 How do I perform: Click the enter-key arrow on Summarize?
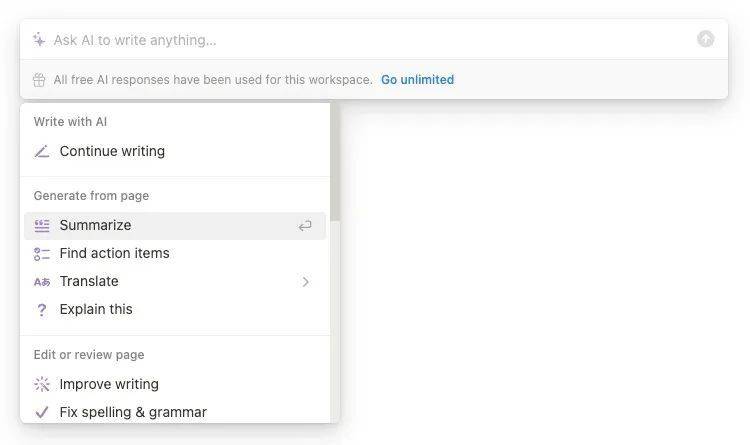[305, 226]
